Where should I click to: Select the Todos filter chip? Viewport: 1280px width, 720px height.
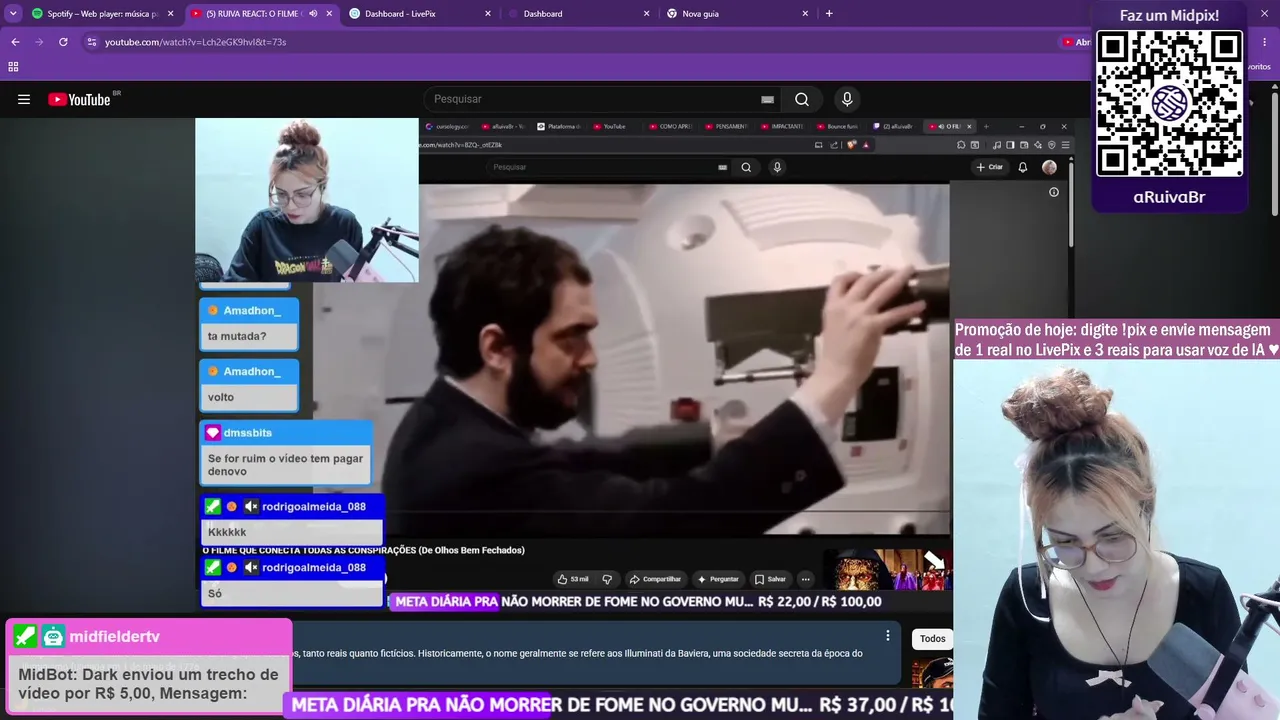click(x=933, y=639)
